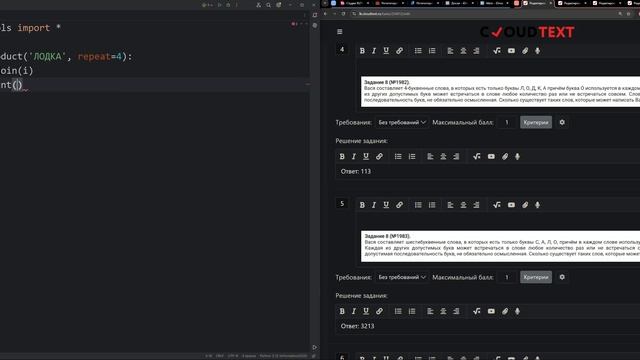640x360 pixels.
Task: Align left in task 4 question toolbar
Action: click(450, 51)
